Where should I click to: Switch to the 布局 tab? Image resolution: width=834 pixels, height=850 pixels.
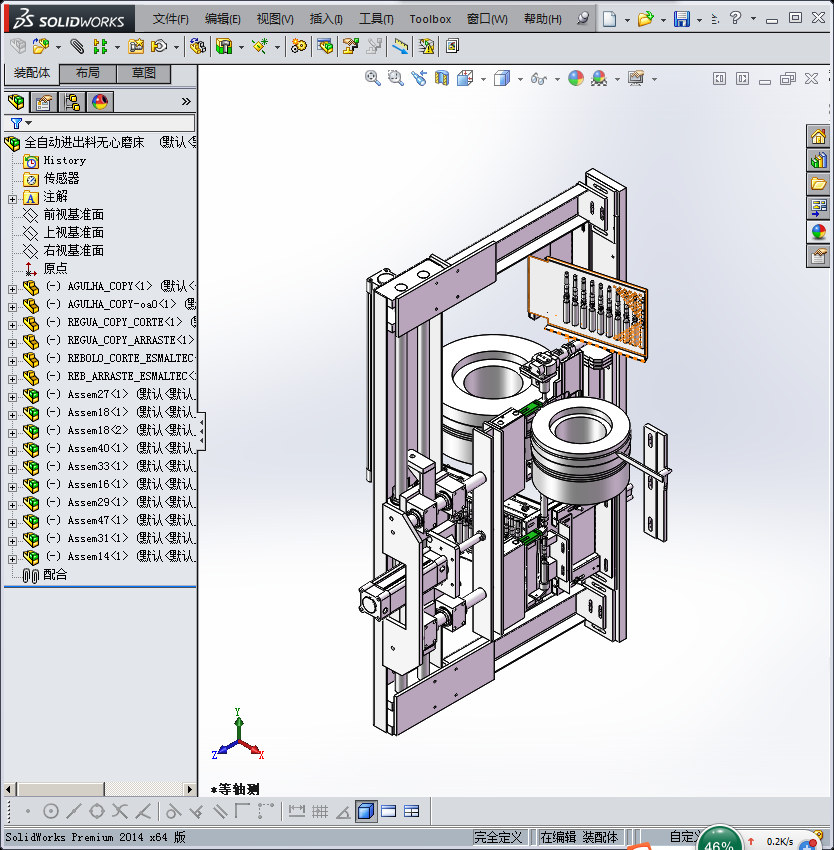pos(87,73)
